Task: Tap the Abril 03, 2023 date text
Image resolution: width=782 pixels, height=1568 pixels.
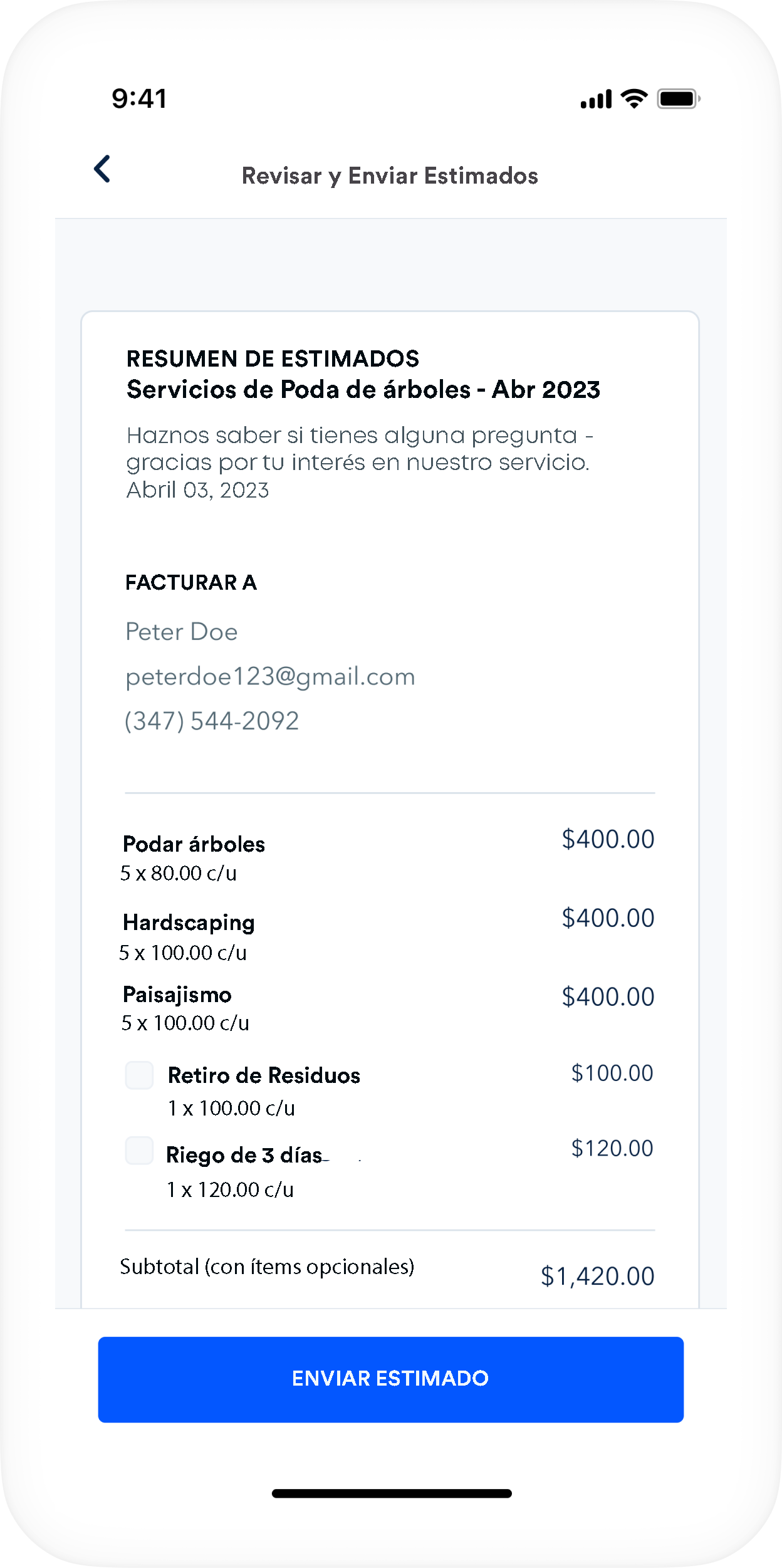Action: [x=197, y=490]
